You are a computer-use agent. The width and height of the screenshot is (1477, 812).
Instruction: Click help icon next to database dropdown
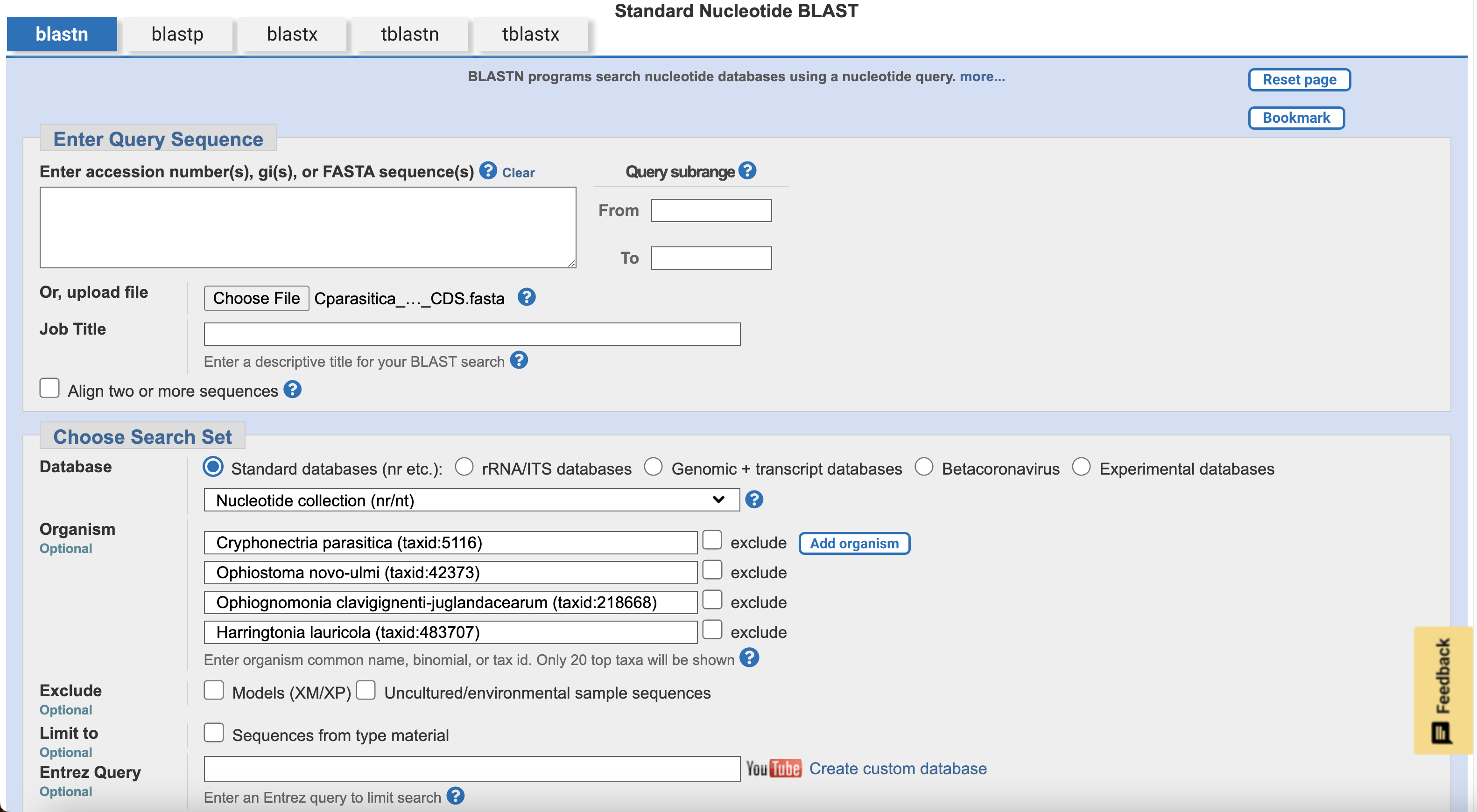[x=754, y=500]
